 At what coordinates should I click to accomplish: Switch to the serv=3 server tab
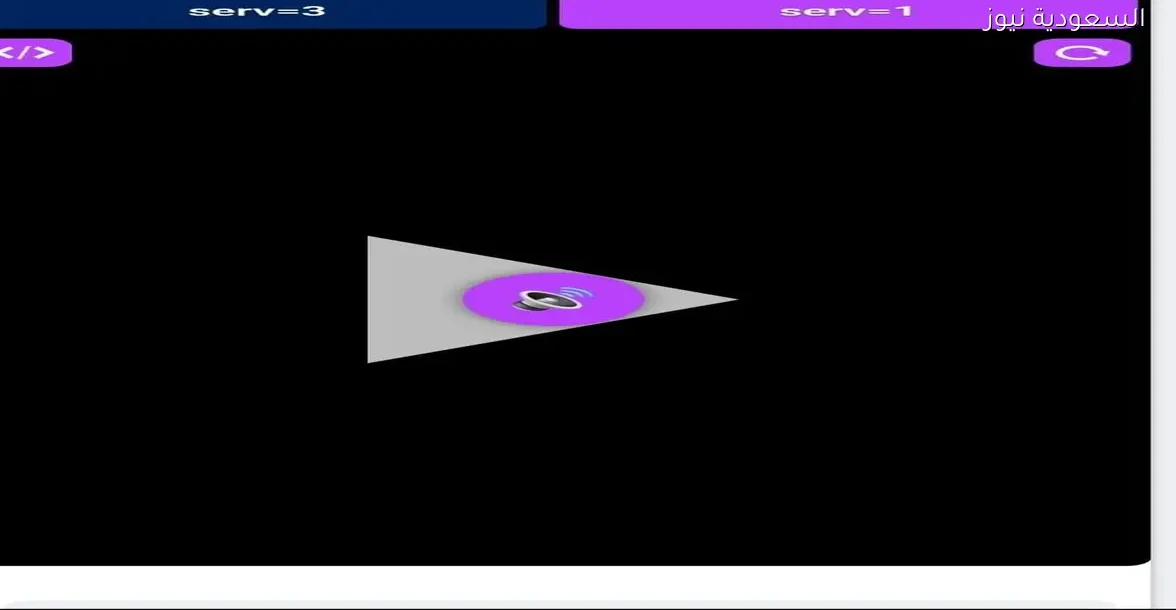pos(258,12)
